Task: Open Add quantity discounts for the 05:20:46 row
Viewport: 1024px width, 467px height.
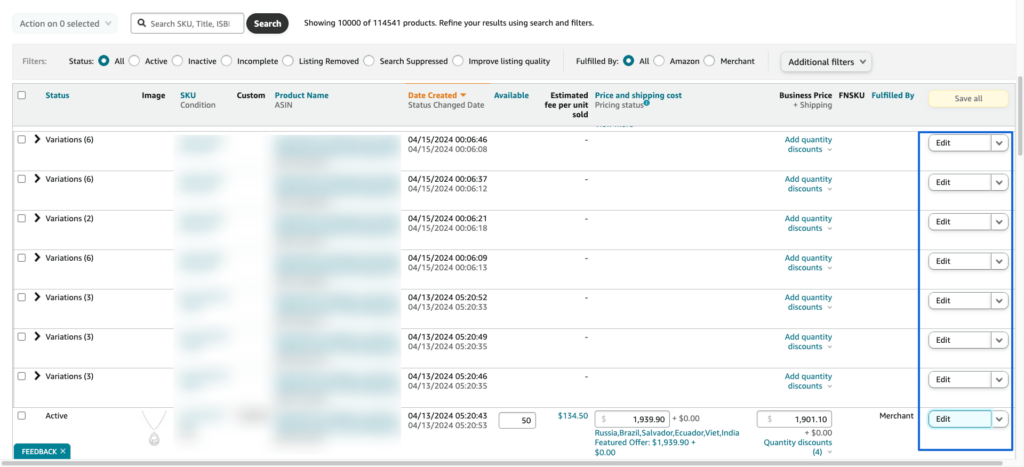Action: pos(808,381)
